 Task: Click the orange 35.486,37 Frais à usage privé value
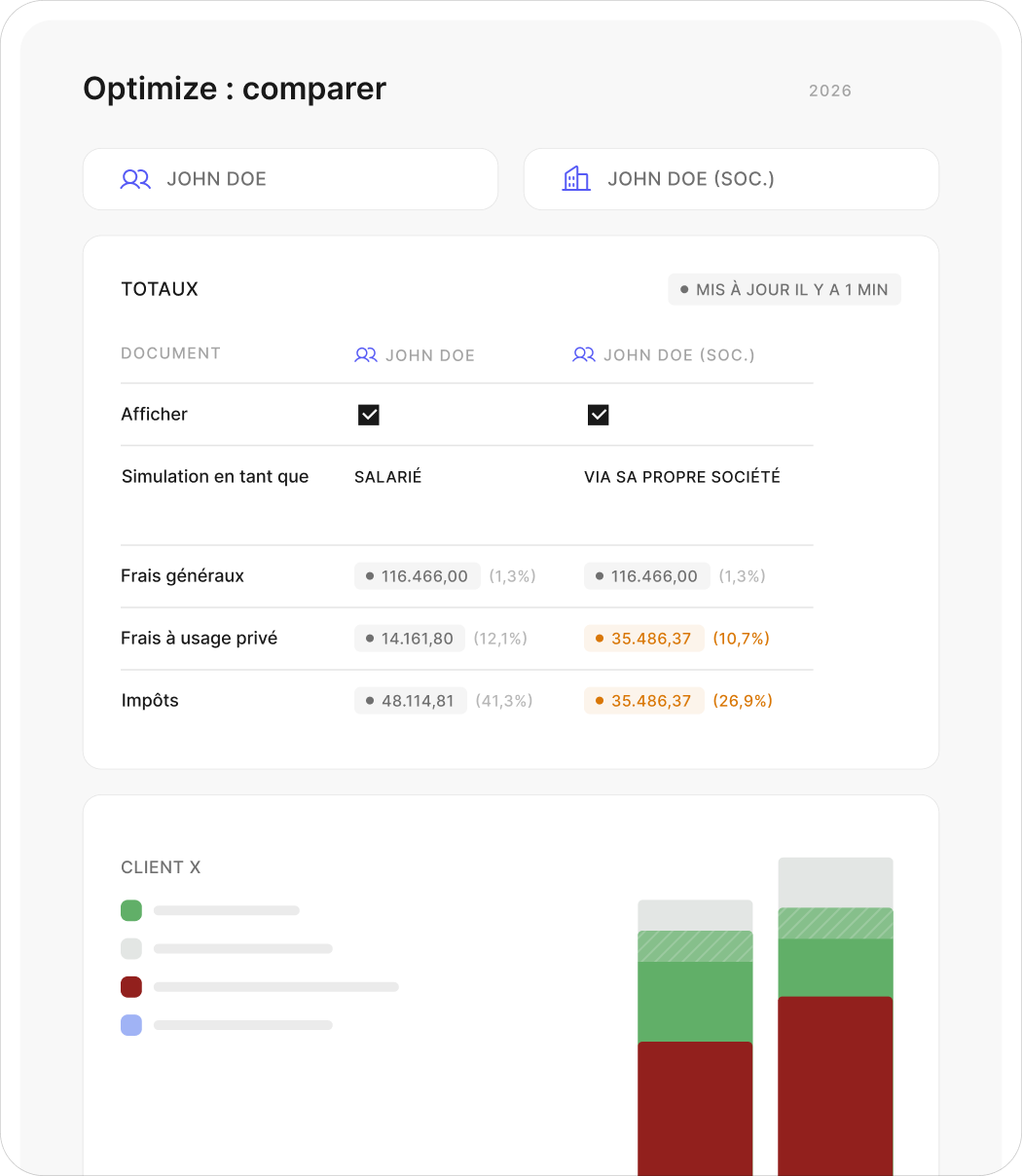click(x=644, y=639)
